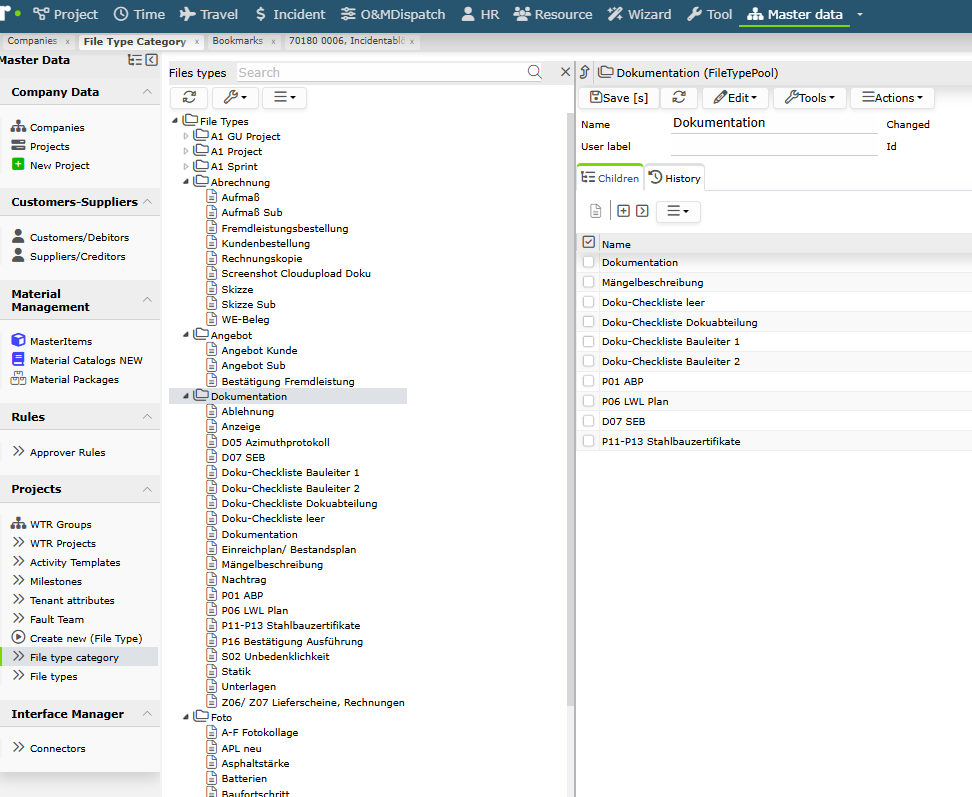Open the wrench tools dropdown in Files types
The height and width of the screenshot is (797, 972).
coord(235,97)
